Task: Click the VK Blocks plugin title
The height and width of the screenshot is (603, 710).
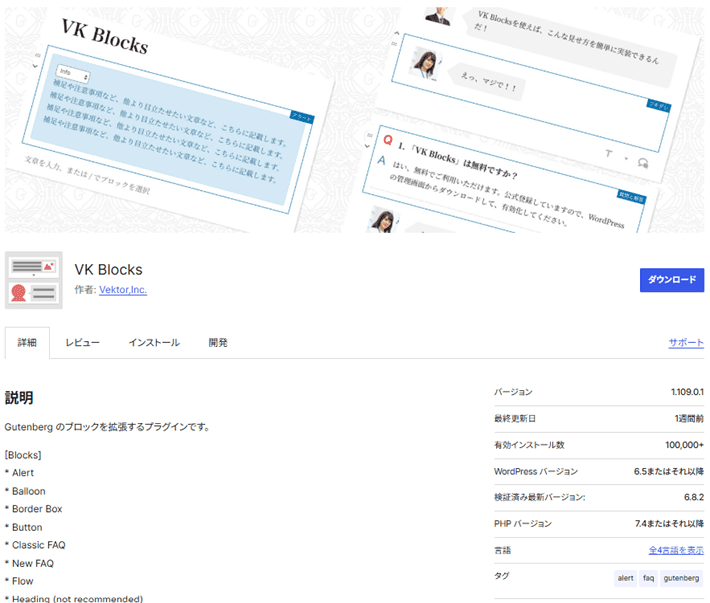Action: 108,270
